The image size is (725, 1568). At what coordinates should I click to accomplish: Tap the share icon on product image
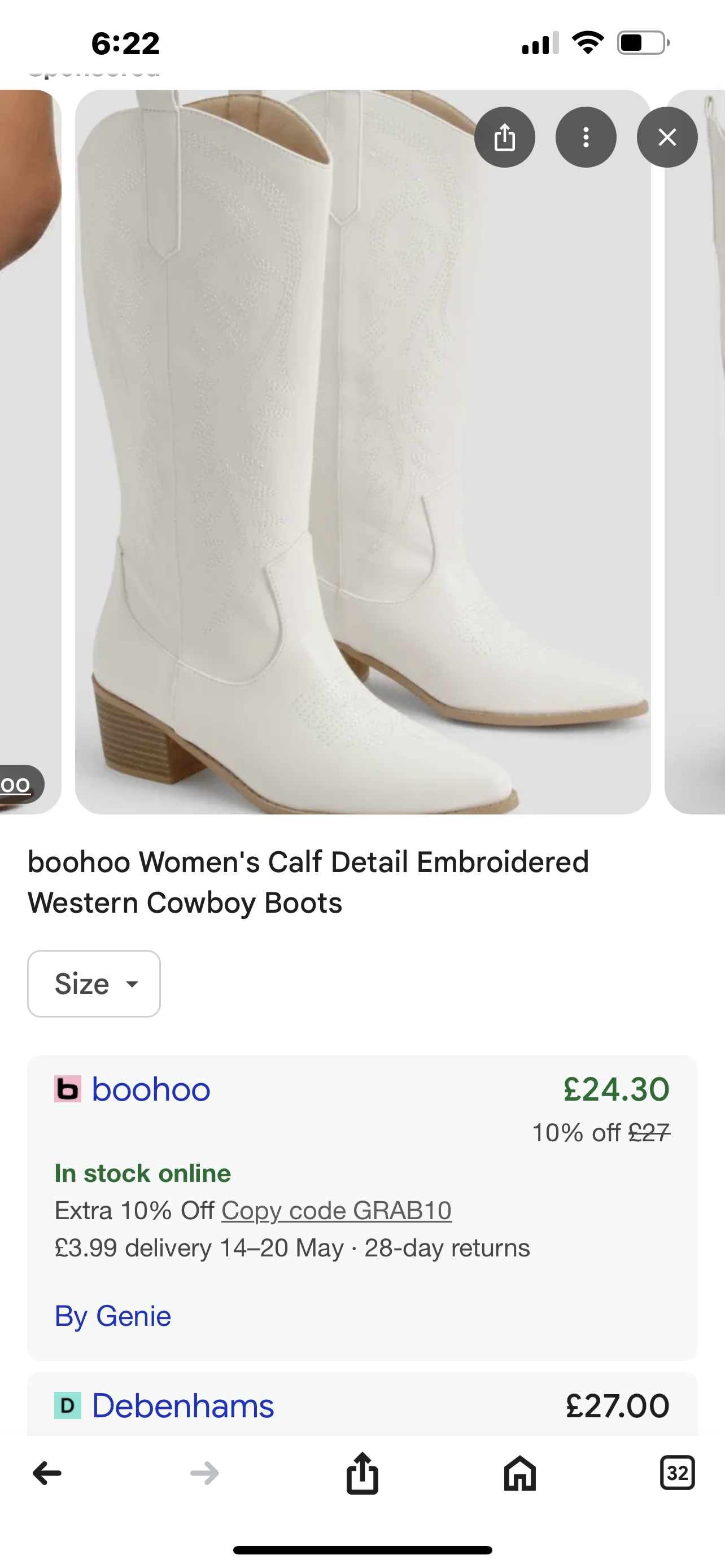tap(505, 138)
